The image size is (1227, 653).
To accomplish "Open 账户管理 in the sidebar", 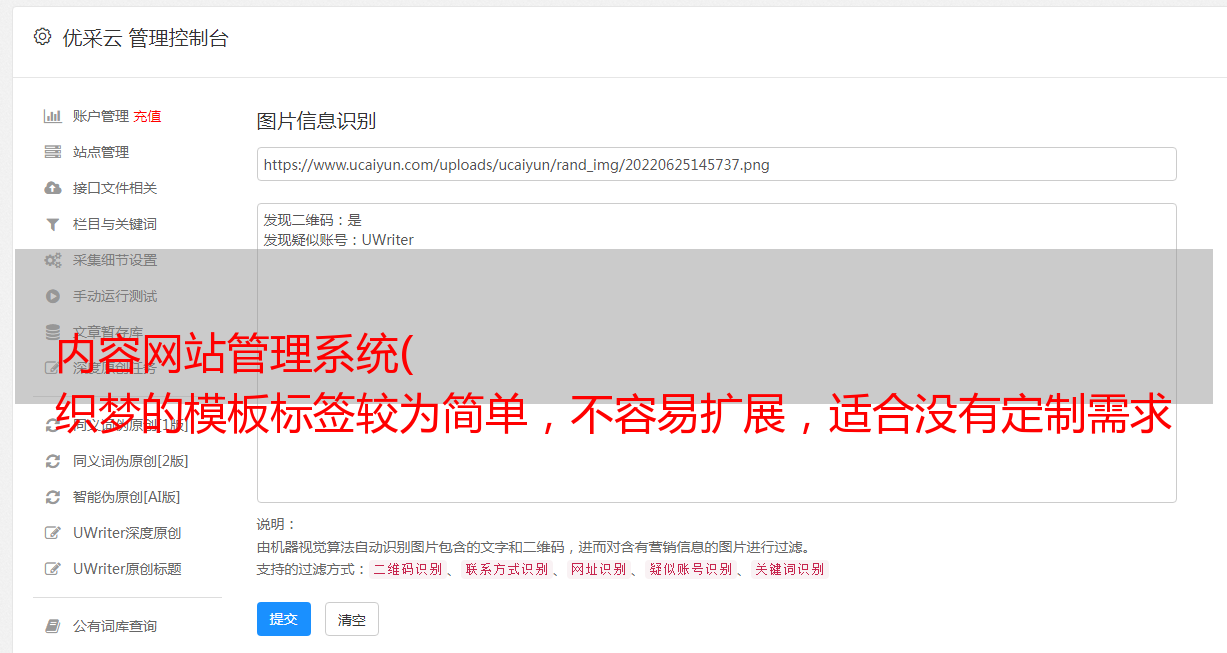I will click(x=101, y=116).
